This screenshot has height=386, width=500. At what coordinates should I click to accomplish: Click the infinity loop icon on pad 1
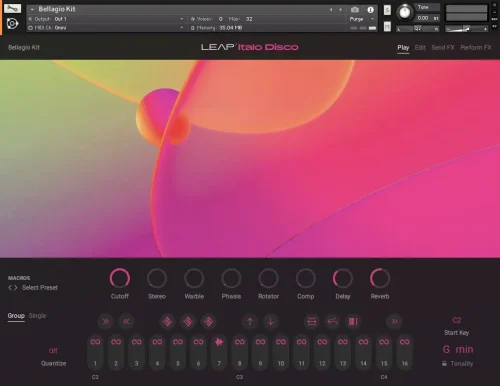95,342
